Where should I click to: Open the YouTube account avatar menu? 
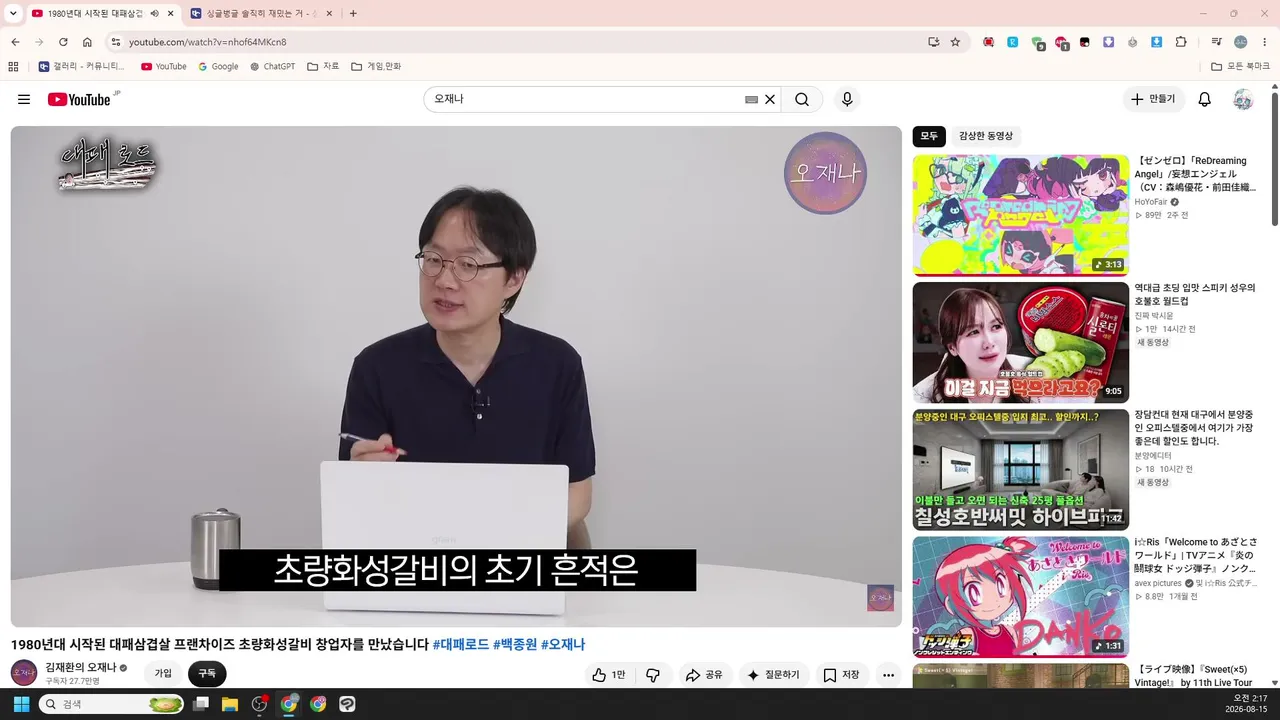pyautogui.click(x=1243, y=99)
